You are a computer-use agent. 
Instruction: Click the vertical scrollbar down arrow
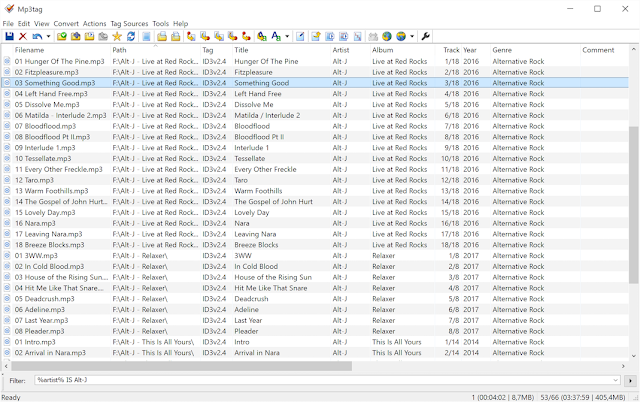[x=633, y=356]
